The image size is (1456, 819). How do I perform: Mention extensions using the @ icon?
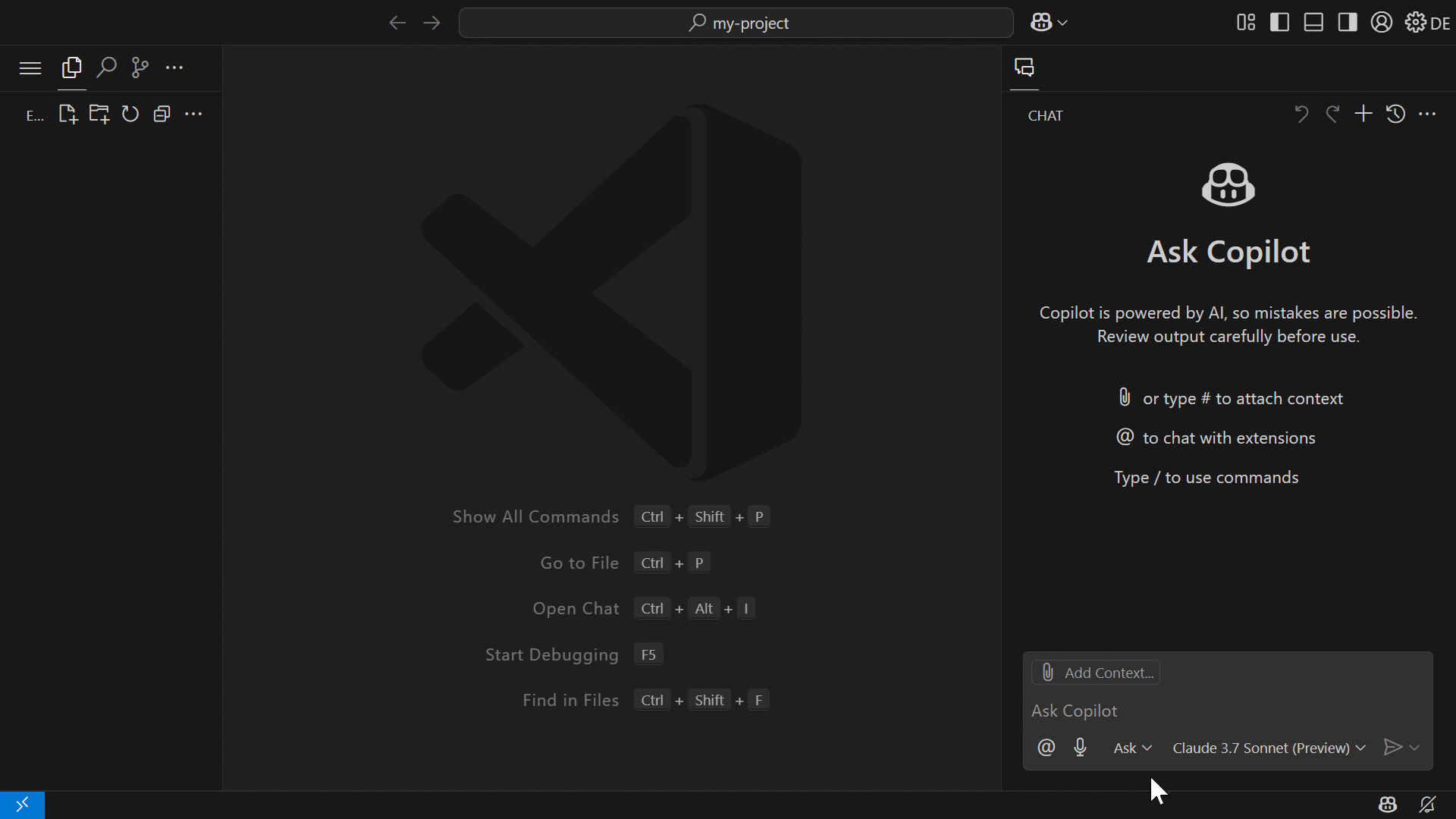tap(1046, 748)
